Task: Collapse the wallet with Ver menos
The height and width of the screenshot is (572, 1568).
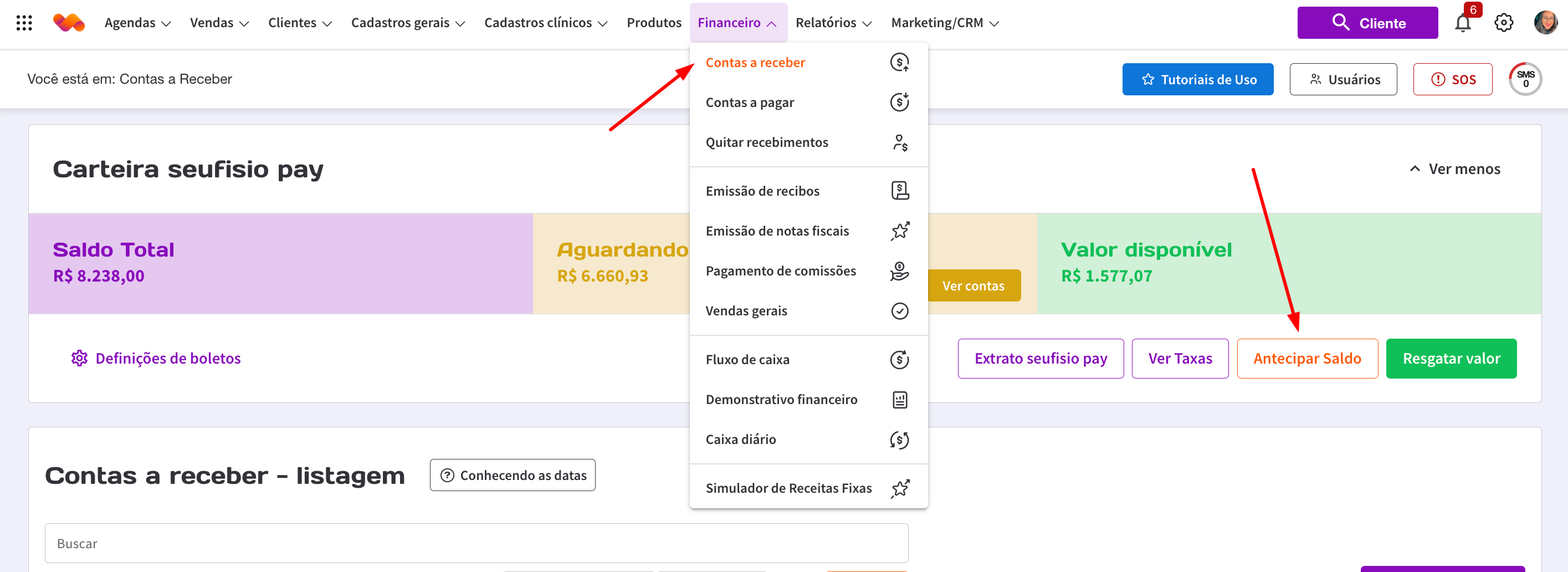Action: click(x=1455, y=168)
